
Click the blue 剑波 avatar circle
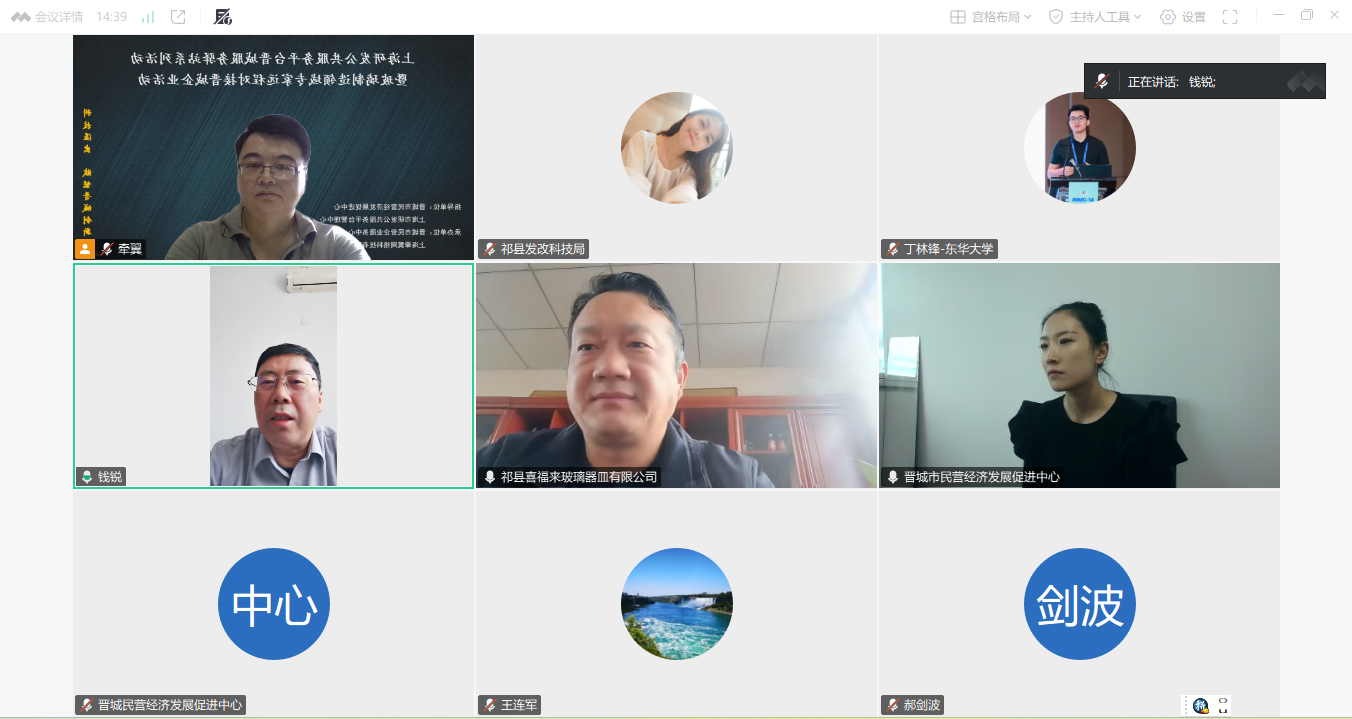pos(1079,604)
